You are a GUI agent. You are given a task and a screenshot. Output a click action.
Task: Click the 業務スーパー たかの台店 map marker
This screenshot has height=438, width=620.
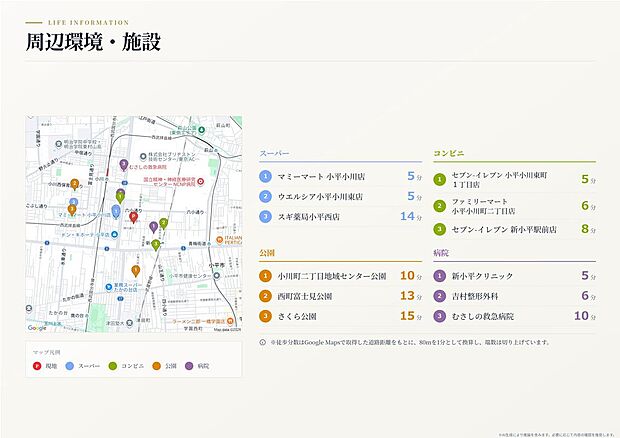pyautogui.click(x=109, y=287)
